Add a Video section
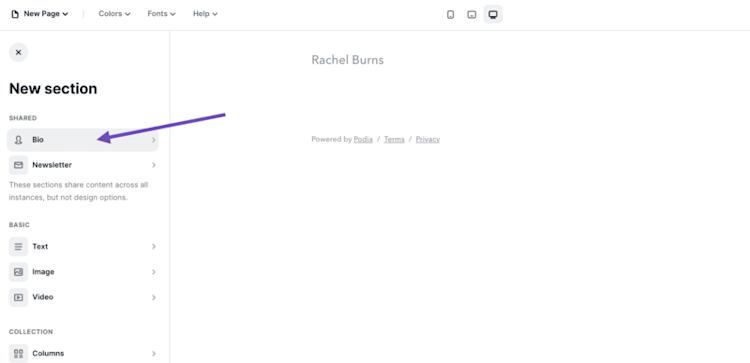 pos(83,297)
